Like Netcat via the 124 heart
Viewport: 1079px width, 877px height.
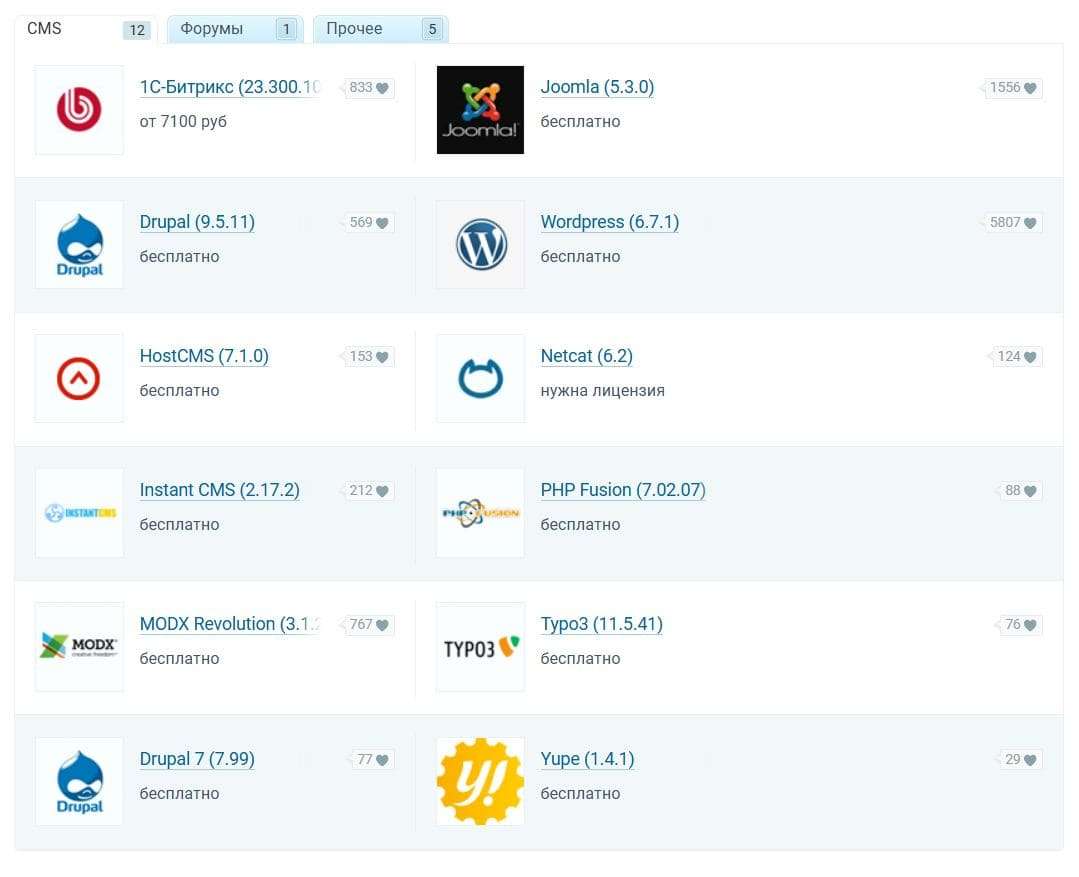[1029, 357]
